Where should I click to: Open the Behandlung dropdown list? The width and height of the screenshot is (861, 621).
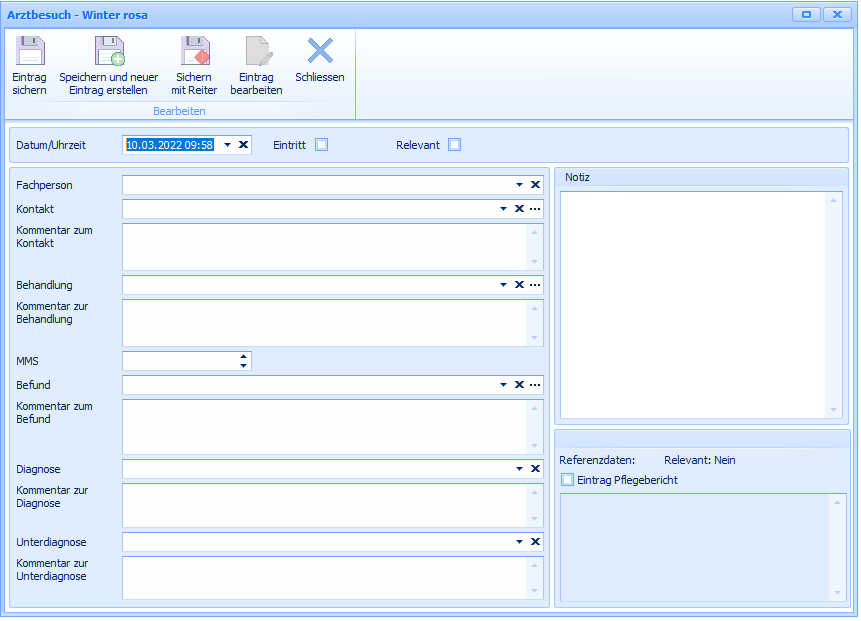pos(504,285)
